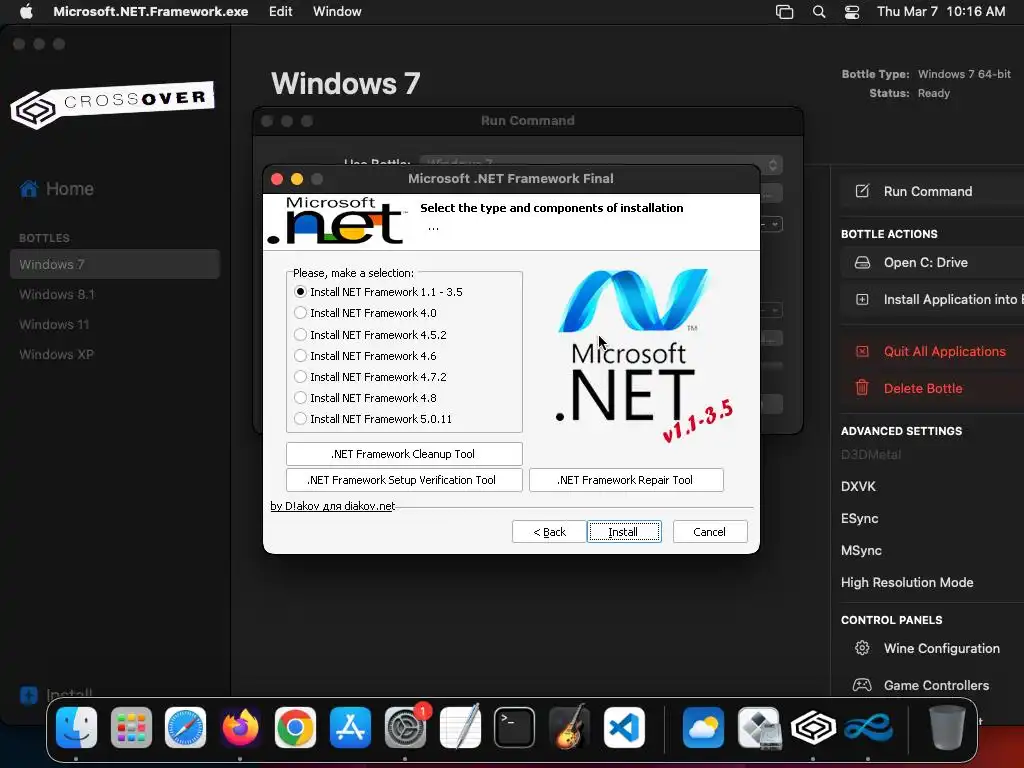Open Trash from the Dock
This screenshot has width=1024, height=768.
(948, 728)
